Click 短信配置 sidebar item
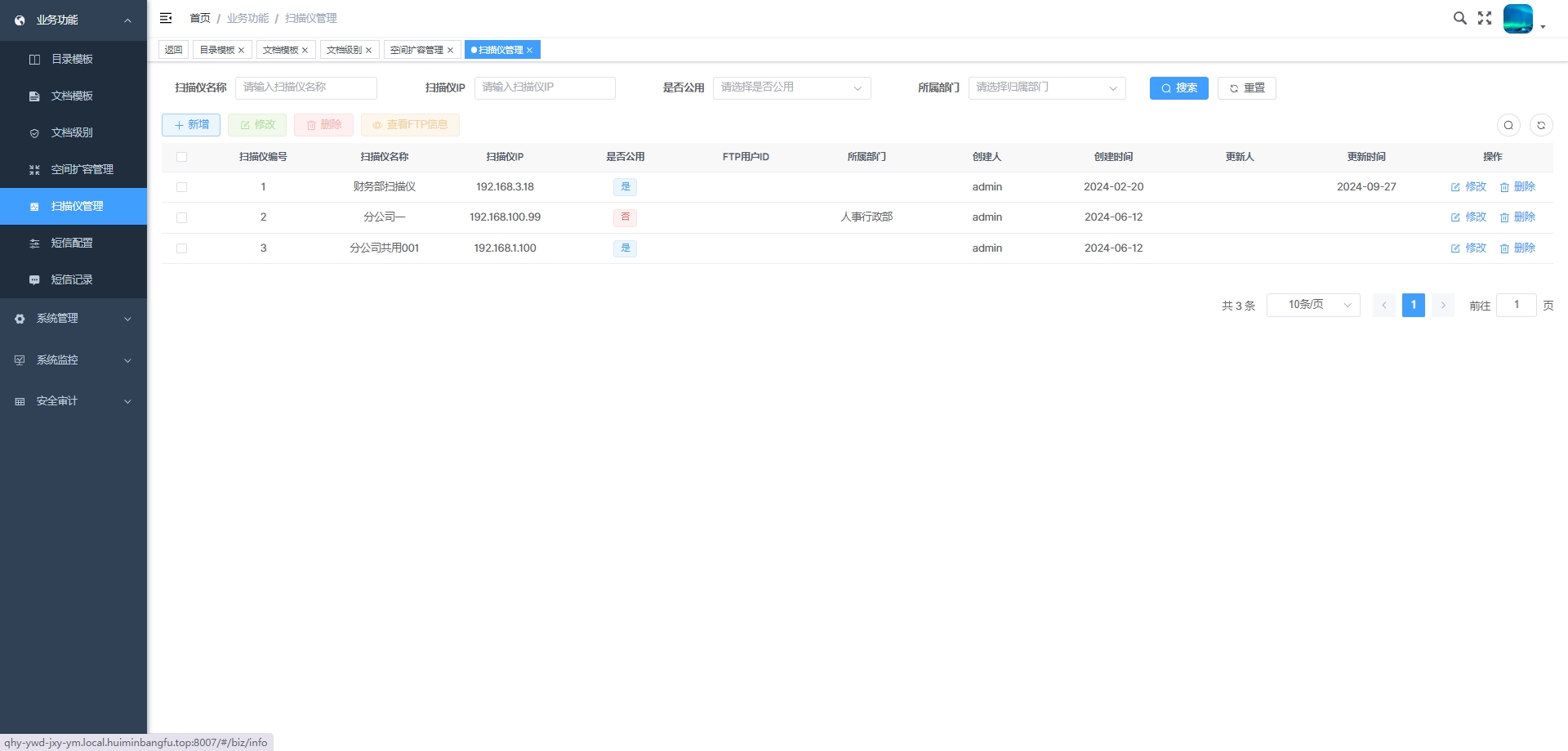The height and width of the screenshot is (751, 1568). pyautogui.click(x=73, y=243)
